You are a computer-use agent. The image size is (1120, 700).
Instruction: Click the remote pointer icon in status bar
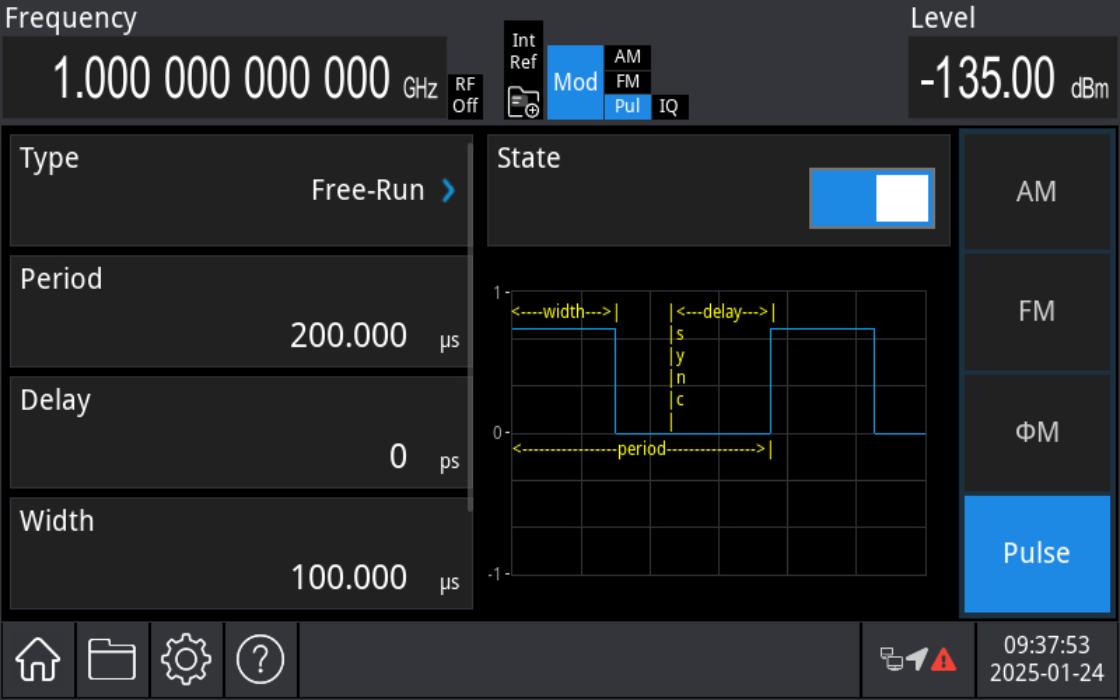(x=917, y=660)
